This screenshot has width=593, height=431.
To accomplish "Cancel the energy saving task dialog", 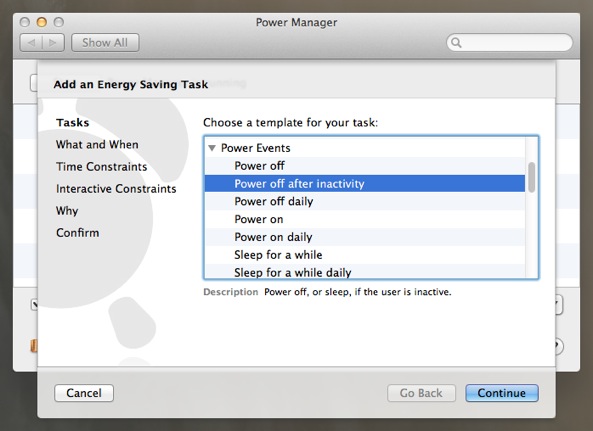I will (84, 393).
